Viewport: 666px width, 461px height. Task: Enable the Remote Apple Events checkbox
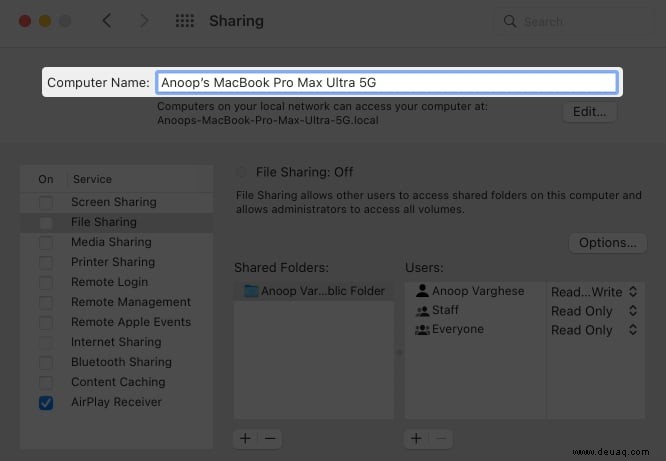(x=46, y=322)
